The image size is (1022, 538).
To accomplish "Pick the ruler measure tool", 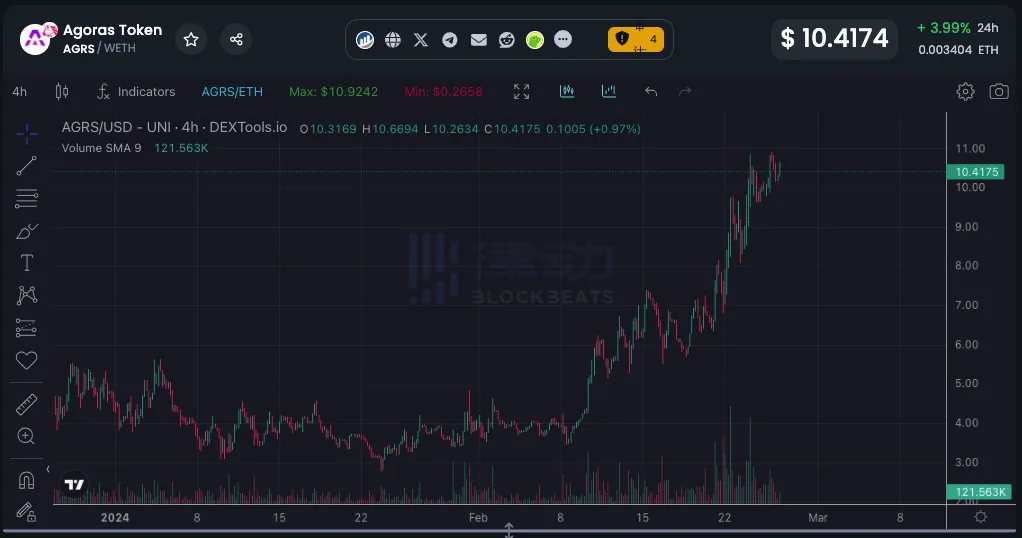I will (x=27, y=404).
